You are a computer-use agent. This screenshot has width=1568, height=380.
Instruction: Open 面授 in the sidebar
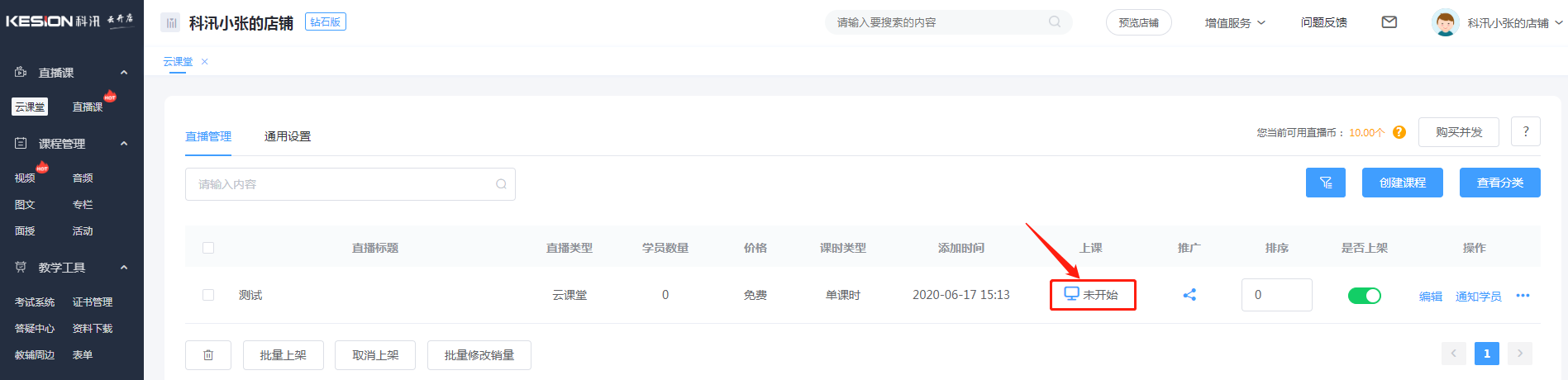pyautogui.click(x=25, y=231)
